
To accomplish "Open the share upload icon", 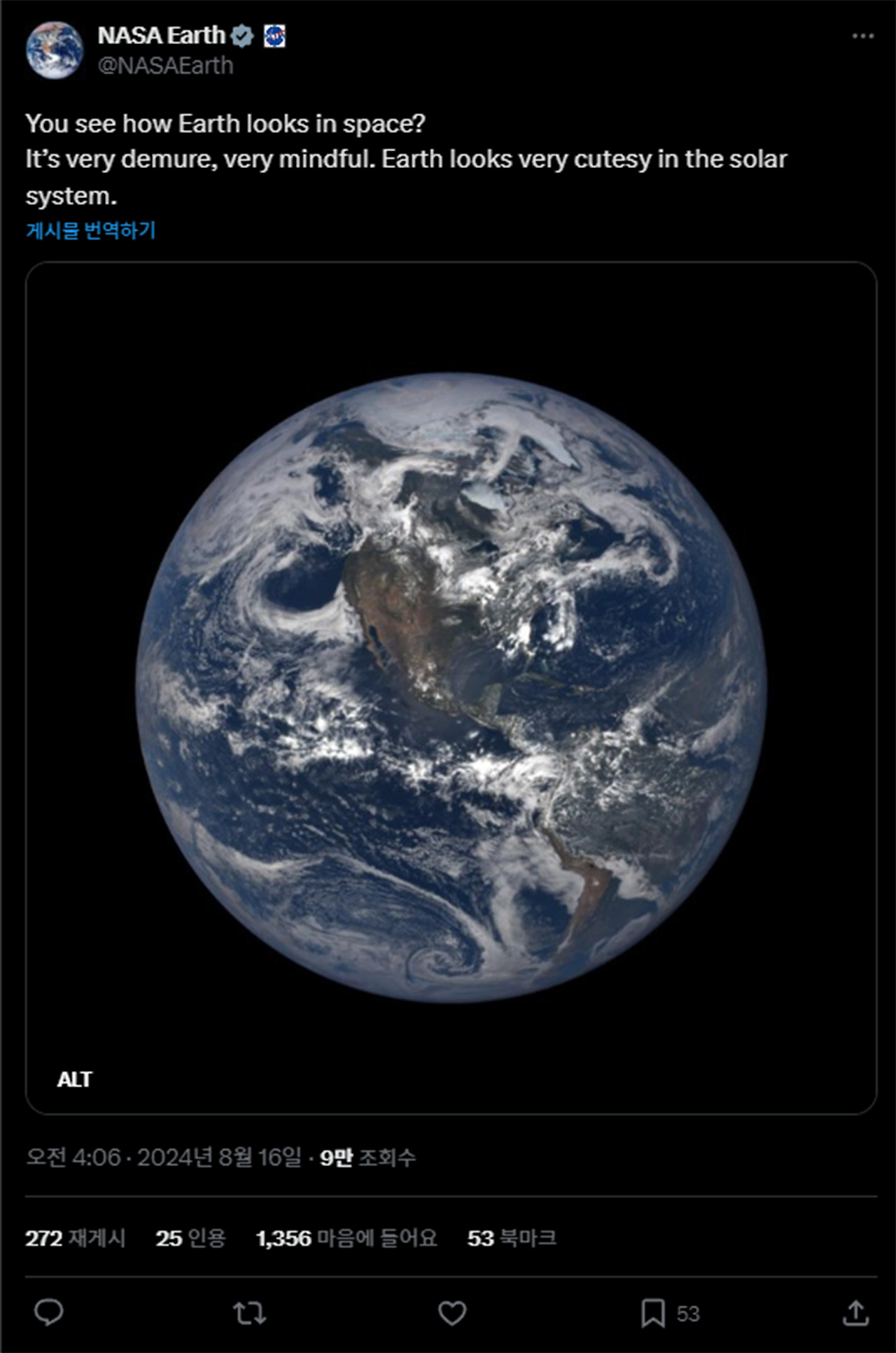I will coord(855,1313).
